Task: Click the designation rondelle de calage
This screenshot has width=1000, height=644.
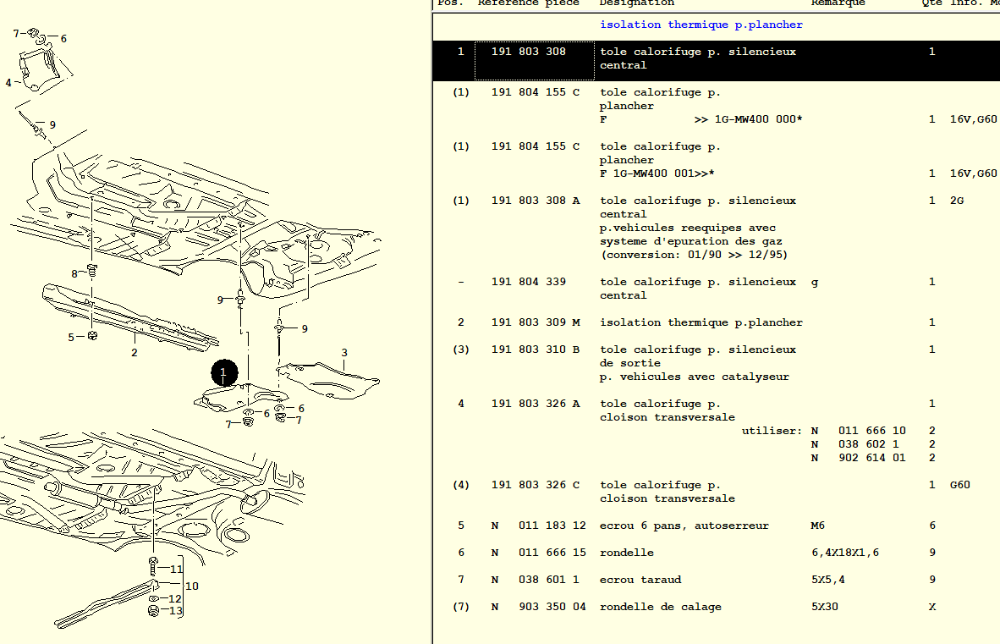Action: click(660, 606)
